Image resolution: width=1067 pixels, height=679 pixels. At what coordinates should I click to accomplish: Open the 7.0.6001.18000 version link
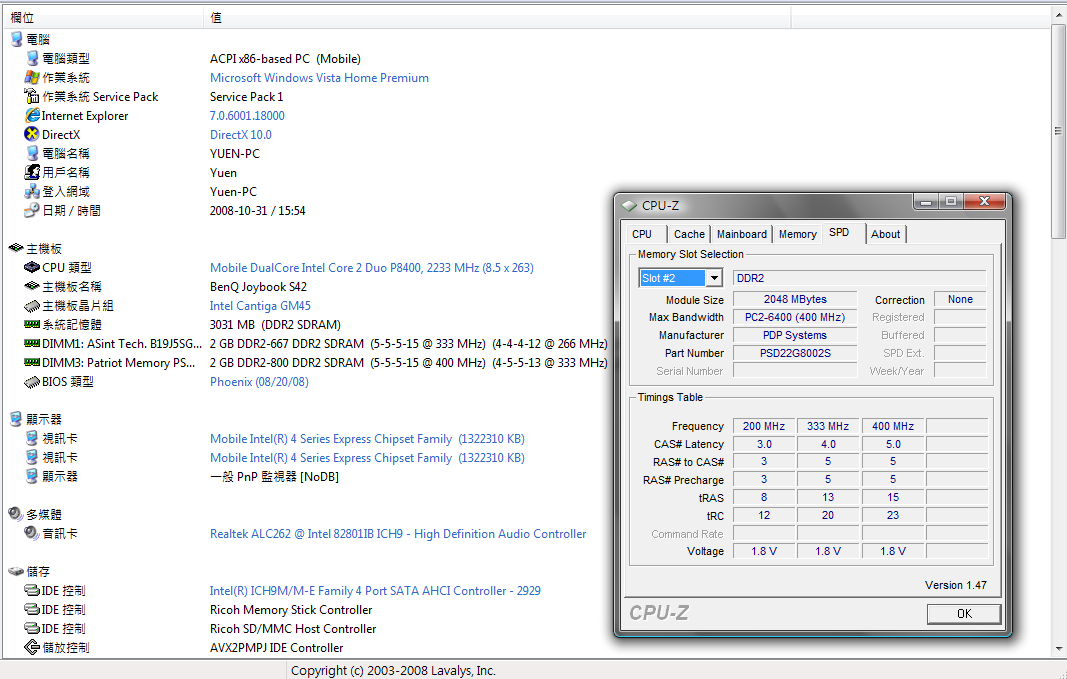247,116
